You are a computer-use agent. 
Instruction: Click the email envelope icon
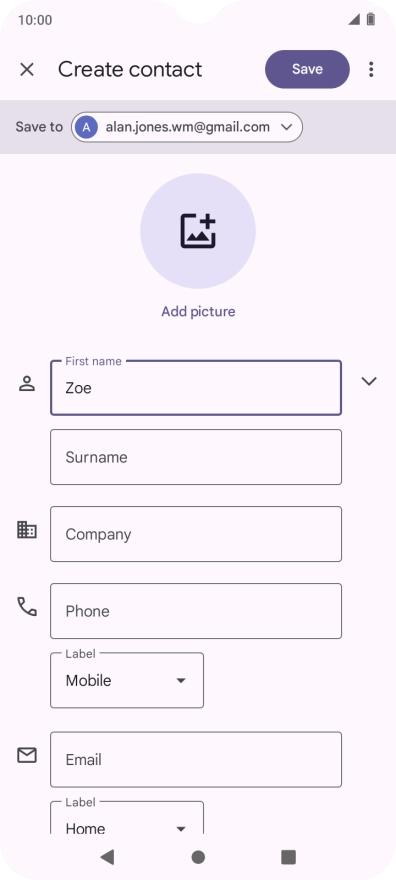27,755
